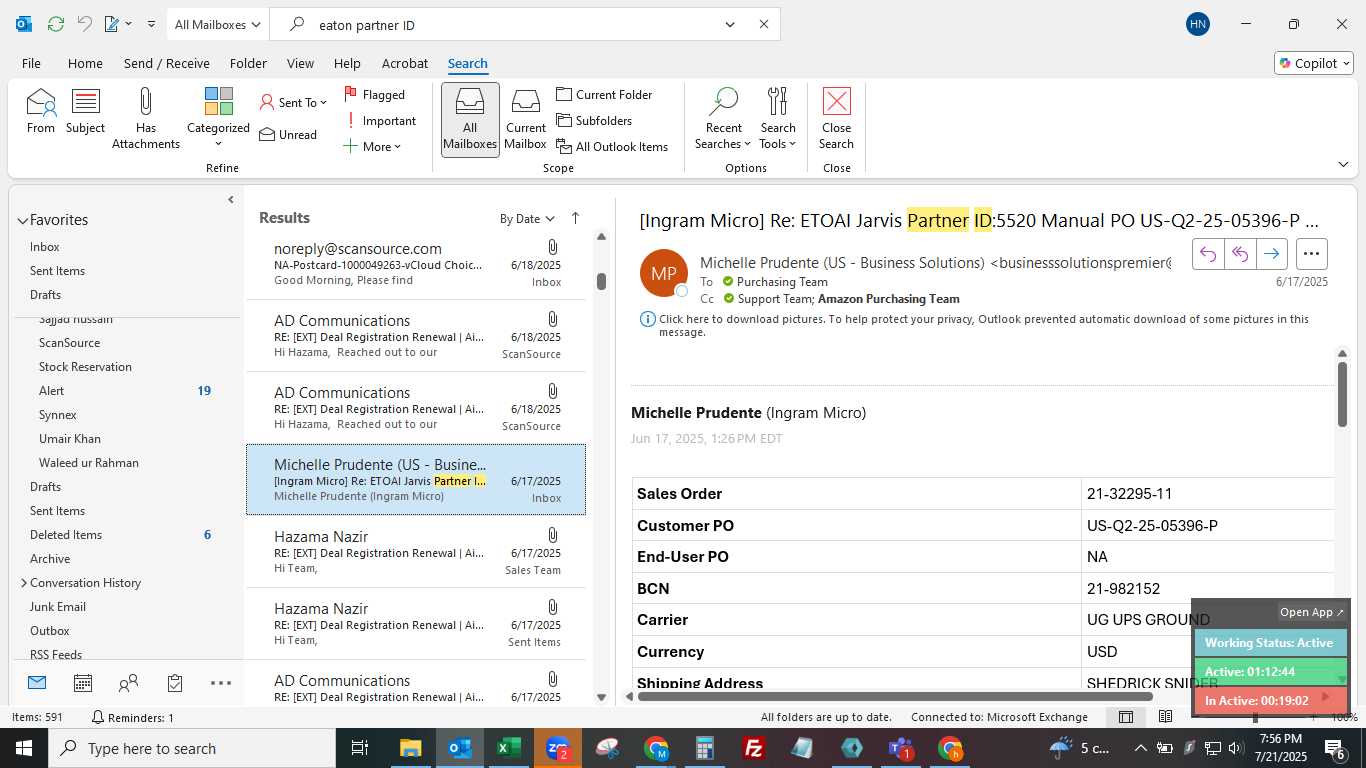Switch to People view icon
1366x768 pixels.
(128, 683)
